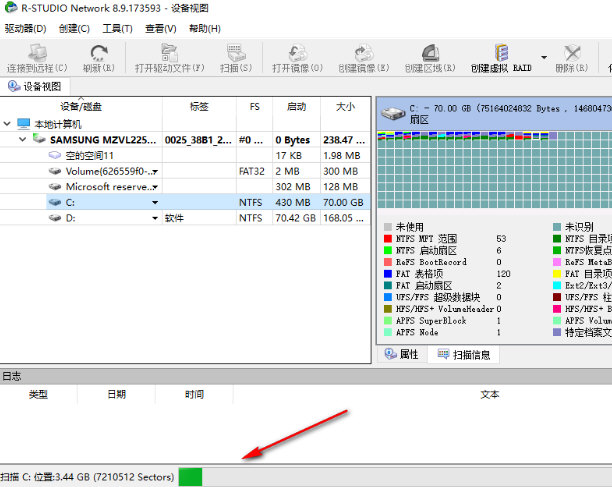This screenshot has width=612, height=487.
Task: Click the blue FAT table entries swatch
Action: click(388, 274)
